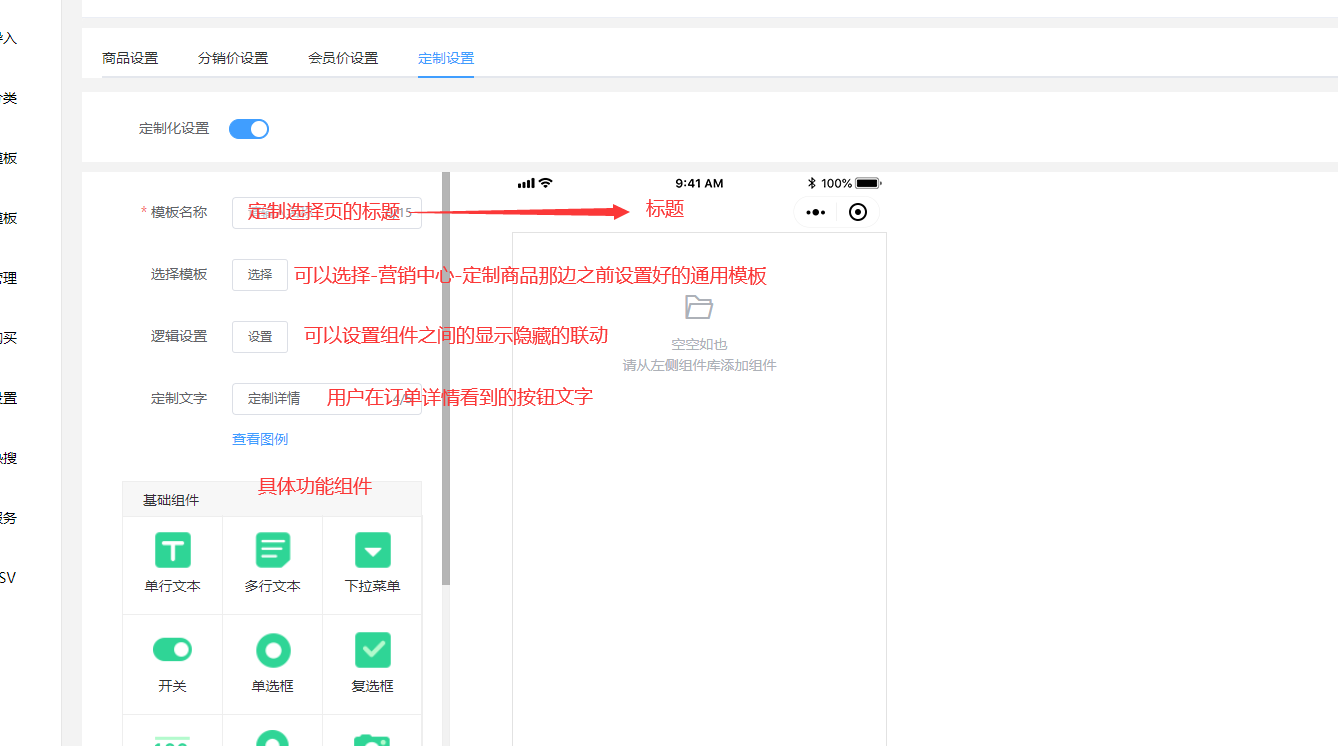The width and height of the screenshot is (1338, 746).
Task: Click the 选择 button for 选择模板
Action: point(260,275)
